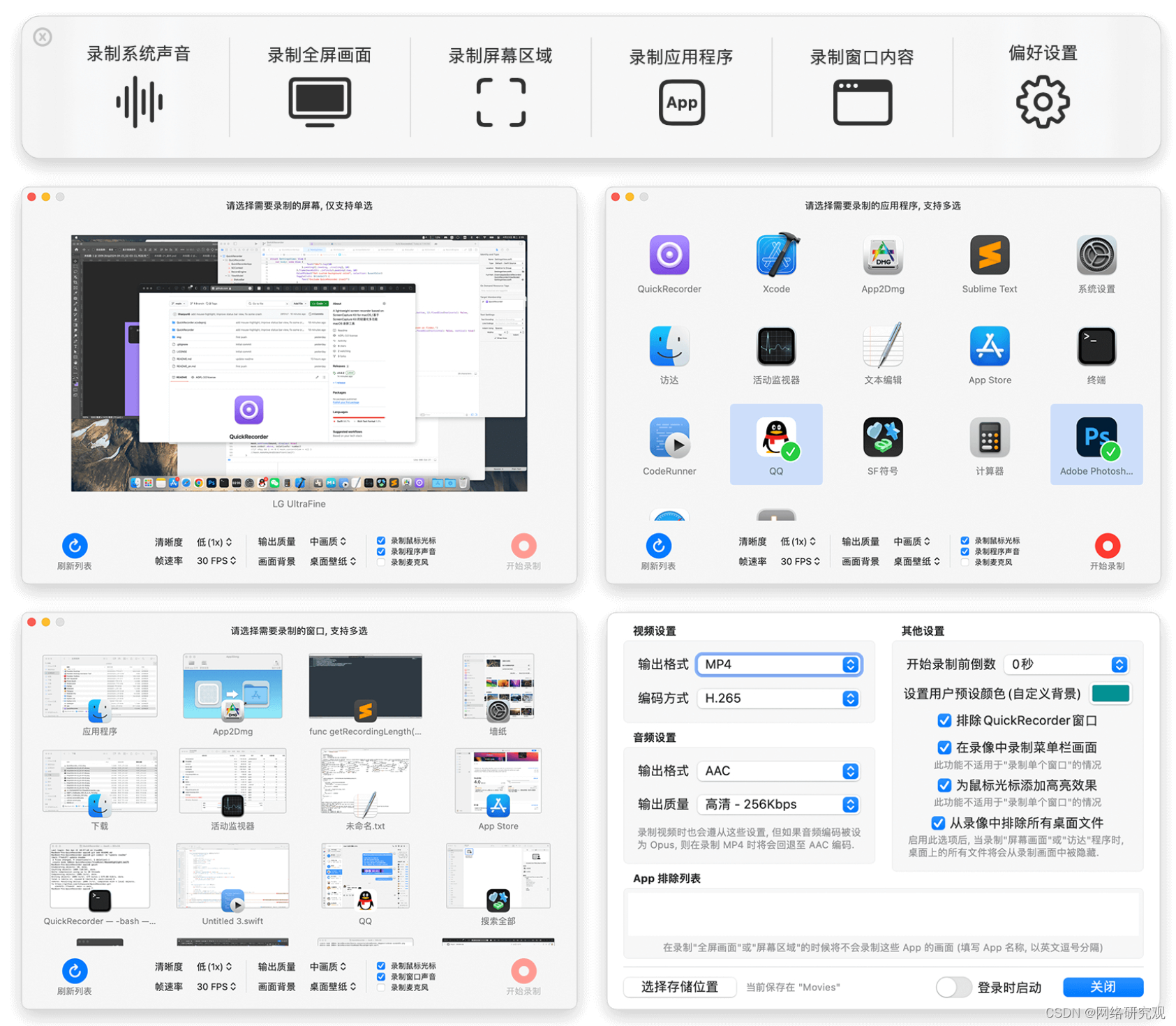This screenshot has width=1176, height=1026.
Task: Click the blue 关闭 button
Action: [x=1103, y=986]
